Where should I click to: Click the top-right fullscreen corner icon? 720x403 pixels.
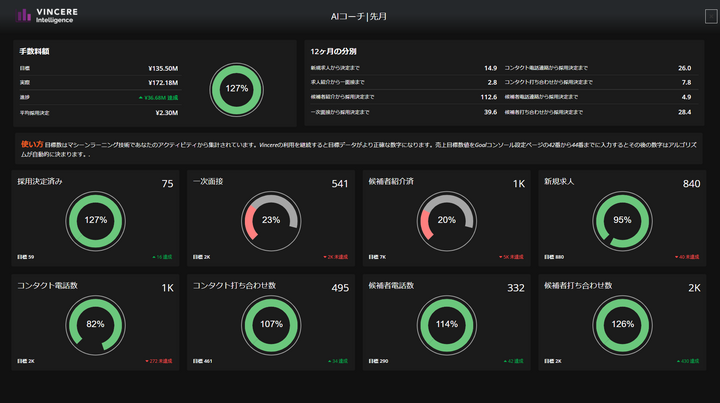click(x=710, y=15)
